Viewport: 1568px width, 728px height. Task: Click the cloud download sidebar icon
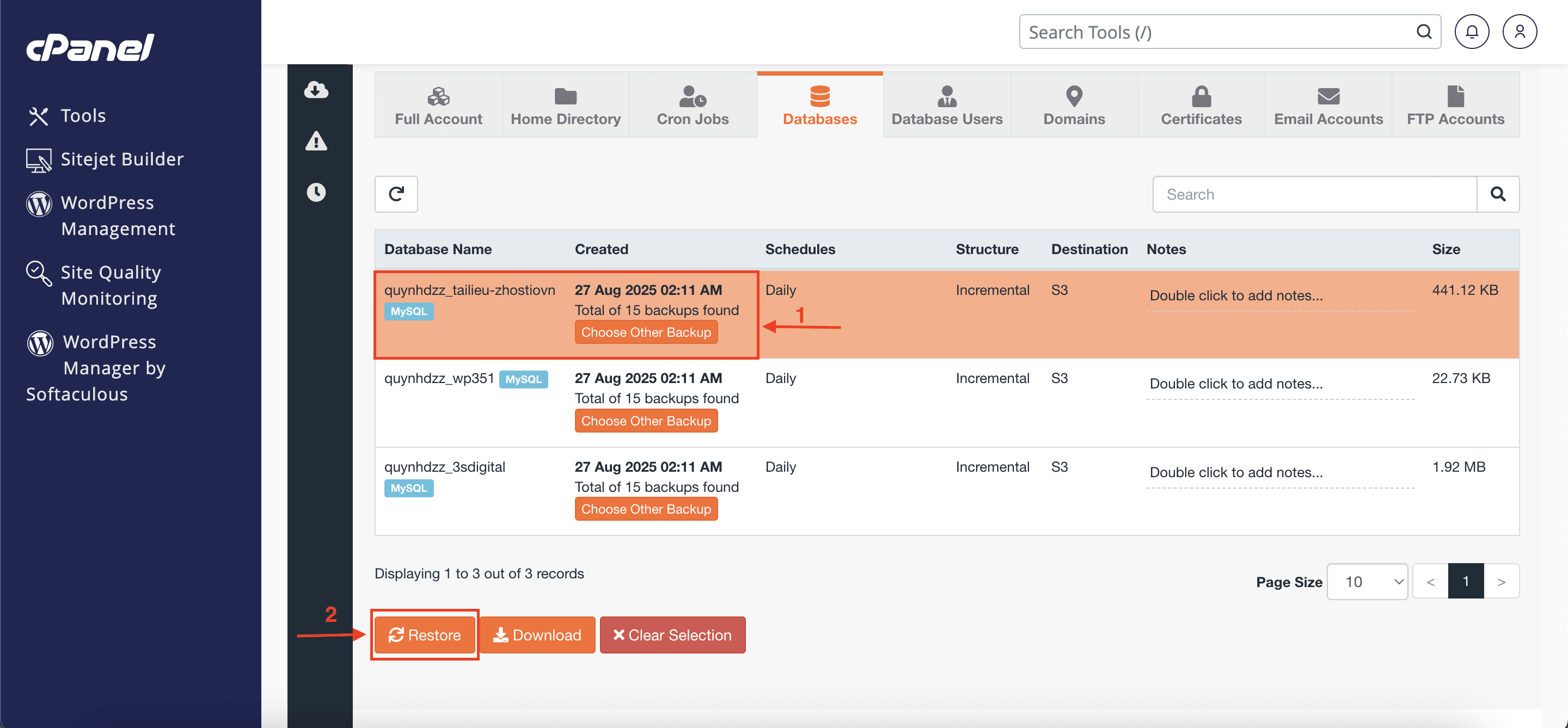316,90
